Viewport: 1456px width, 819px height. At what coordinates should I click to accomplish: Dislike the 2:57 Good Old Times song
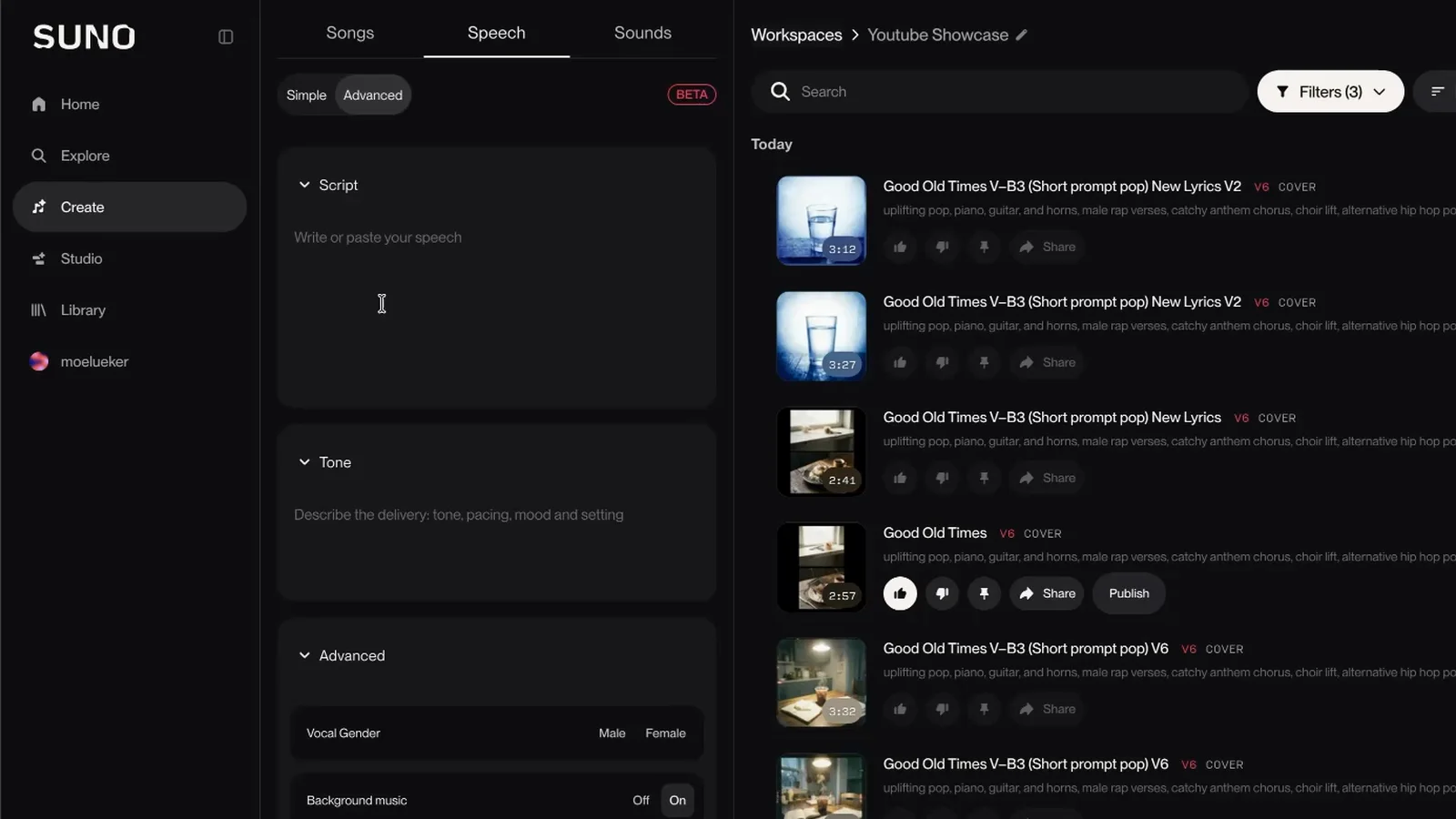tap(942, 594)
